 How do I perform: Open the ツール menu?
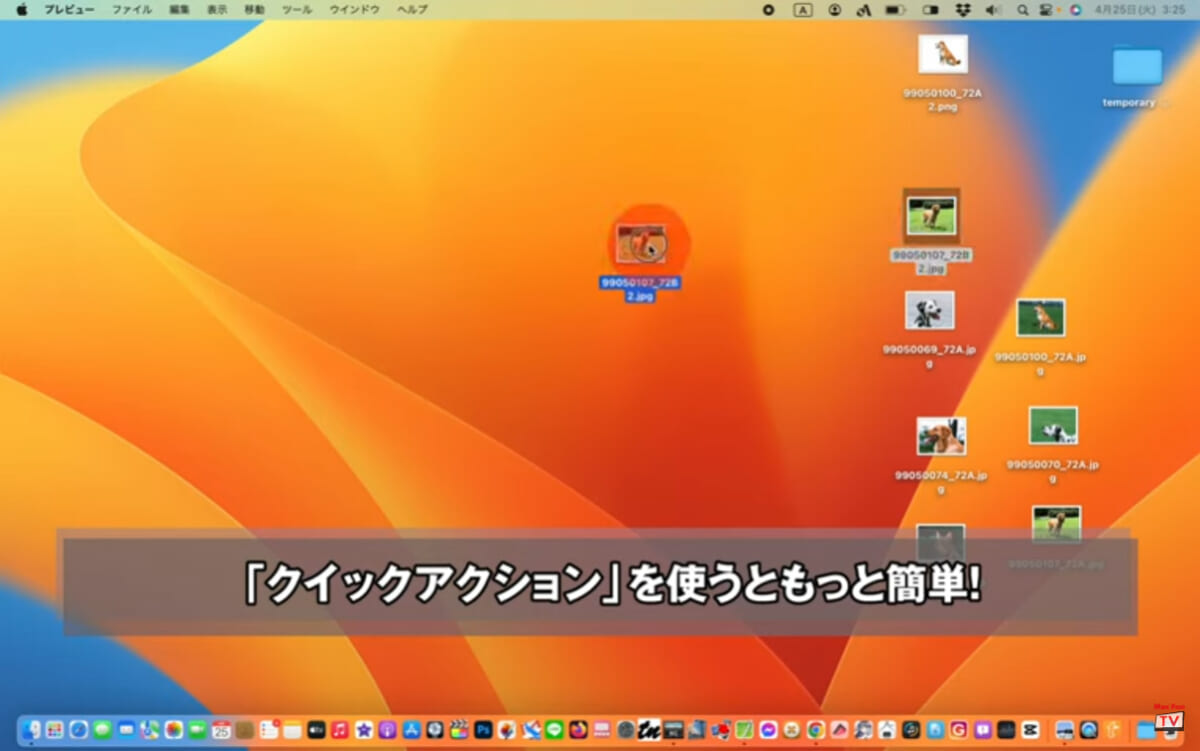tap(297, 9)
